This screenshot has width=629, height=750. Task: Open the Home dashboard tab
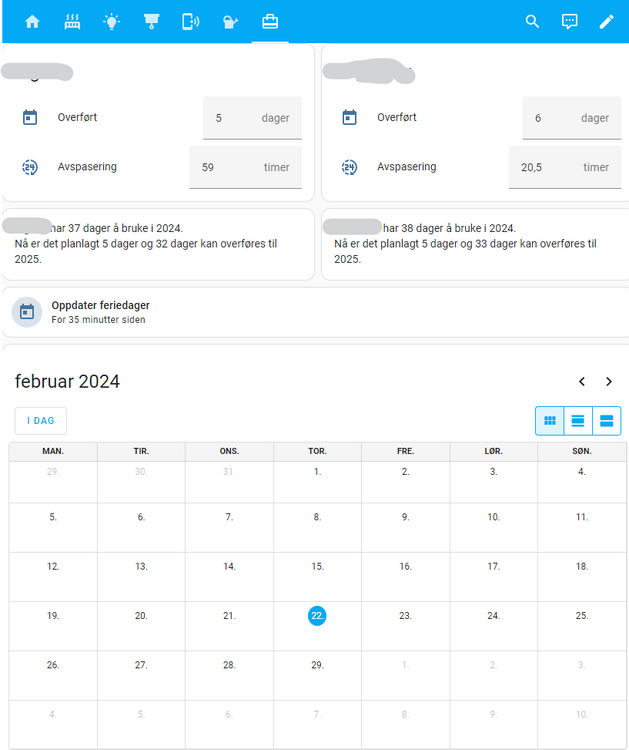pyautogui.click(x=32, y=21)
